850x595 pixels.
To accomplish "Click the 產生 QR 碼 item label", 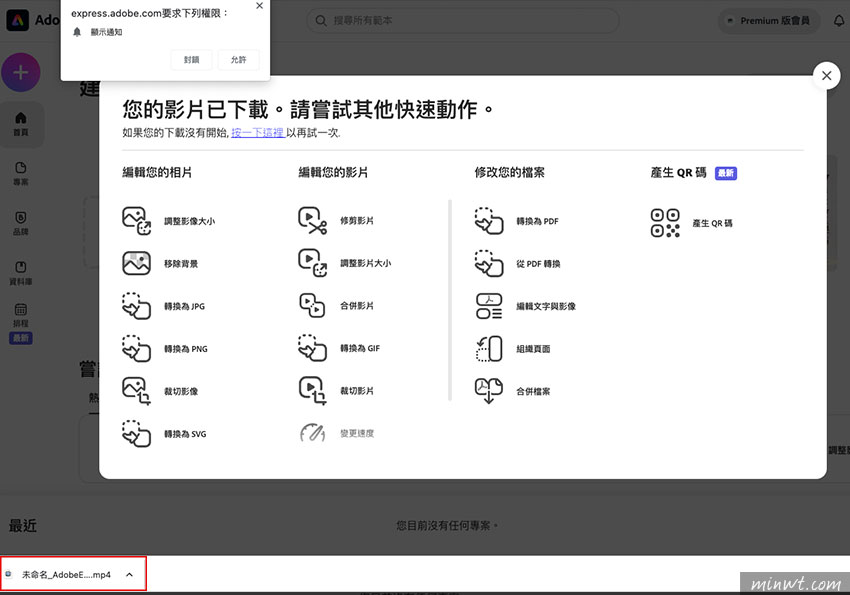I will coord(712,223).
